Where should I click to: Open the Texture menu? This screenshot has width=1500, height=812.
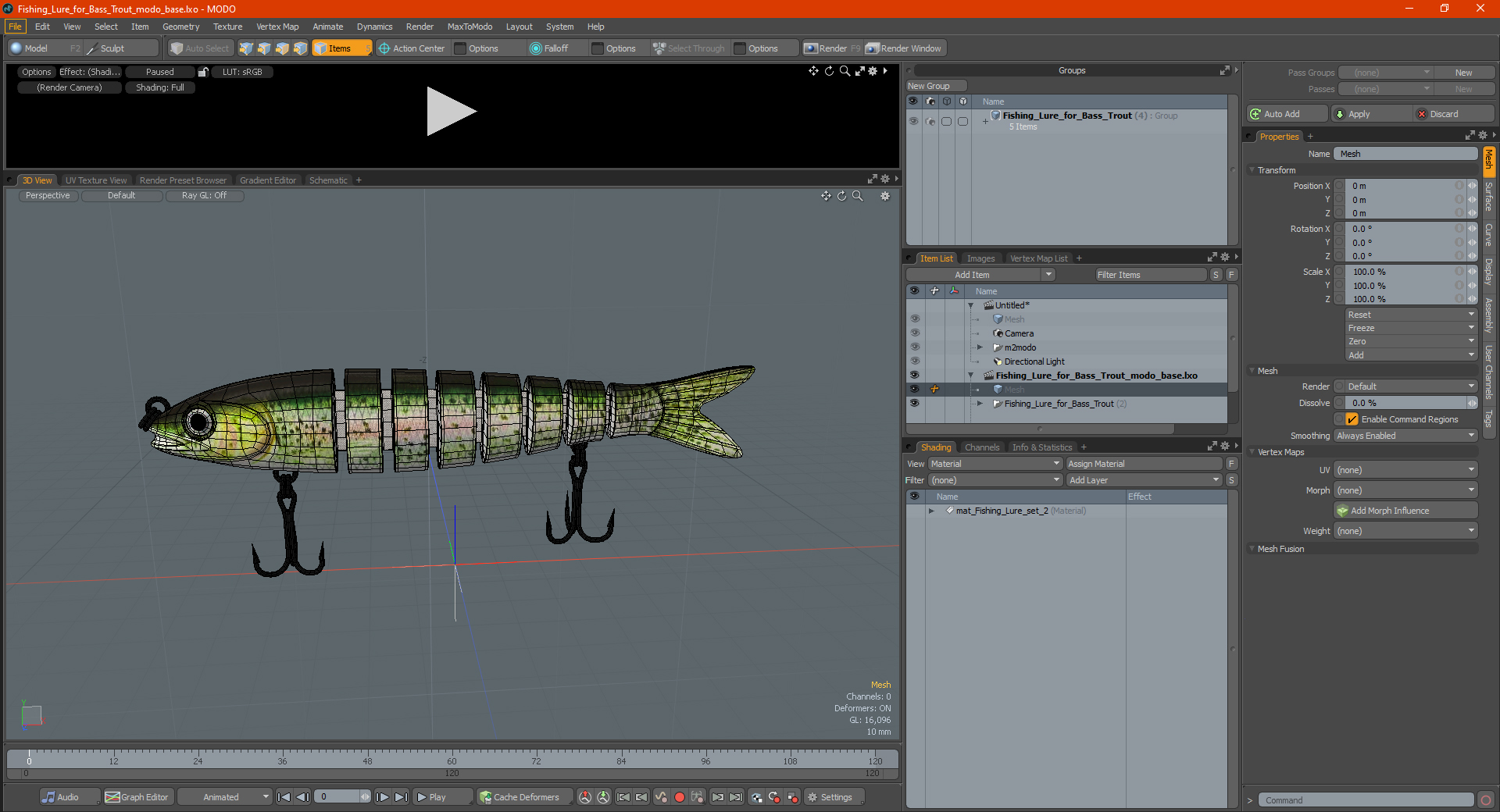pyautogui.click(x=227, y=27)
